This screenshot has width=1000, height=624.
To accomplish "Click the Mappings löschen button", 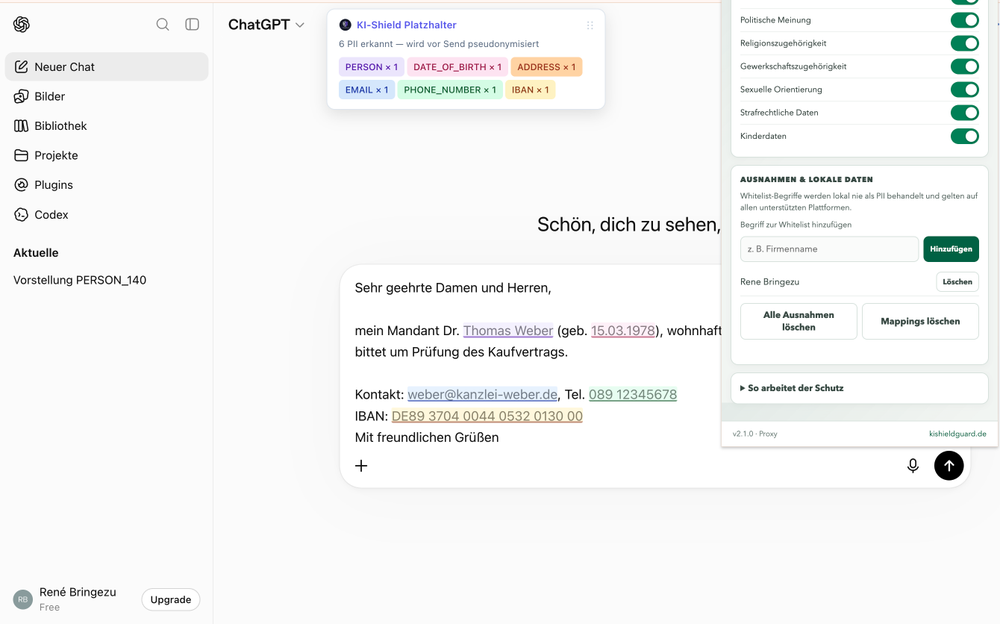I will coord(920,321).
